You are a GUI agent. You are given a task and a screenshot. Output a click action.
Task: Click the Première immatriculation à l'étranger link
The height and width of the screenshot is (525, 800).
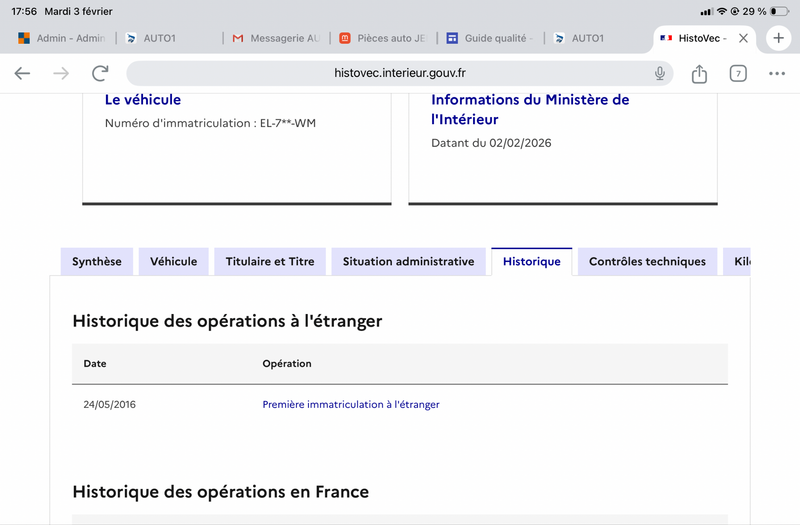tap(350, 405)
